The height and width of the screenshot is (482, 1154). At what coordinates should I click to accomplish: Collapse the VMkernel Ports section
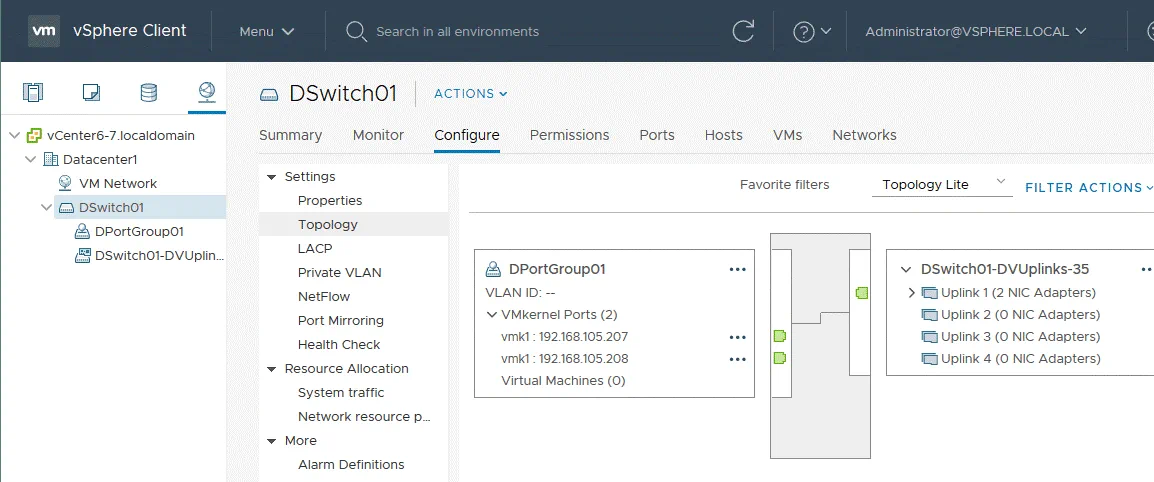[x=491, y=315]
